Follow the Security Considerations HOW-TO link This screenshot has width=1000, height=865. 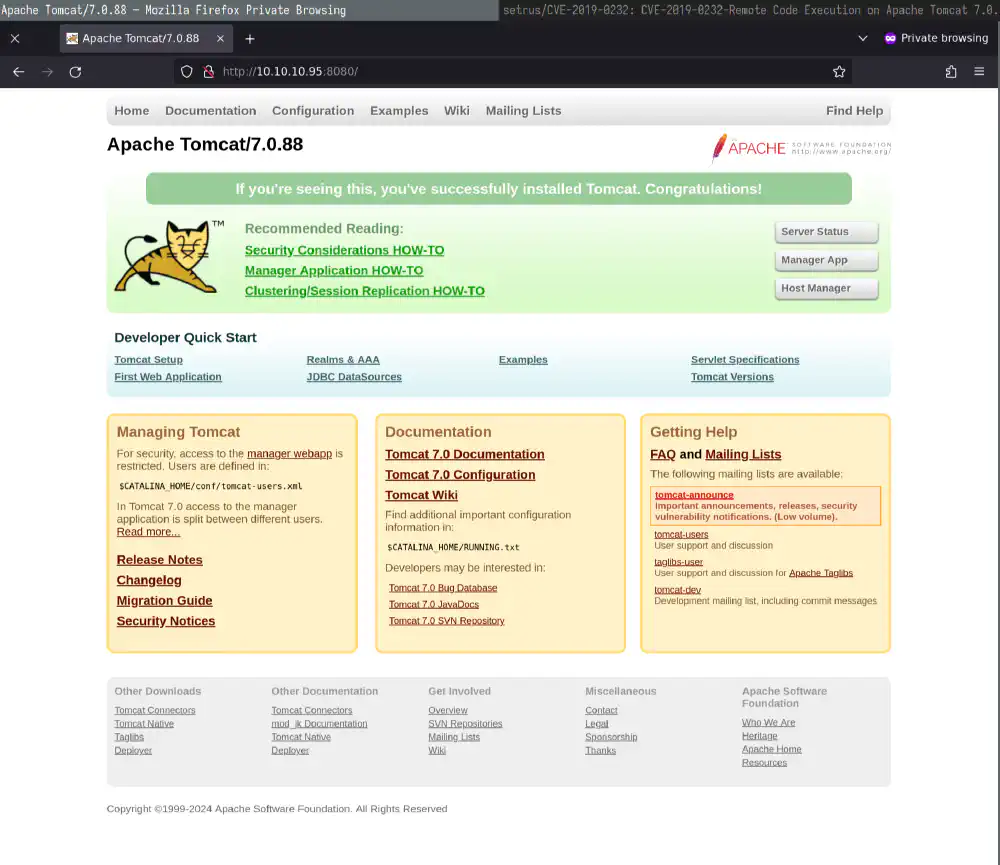pyautogui.click(x=344, y=249)
